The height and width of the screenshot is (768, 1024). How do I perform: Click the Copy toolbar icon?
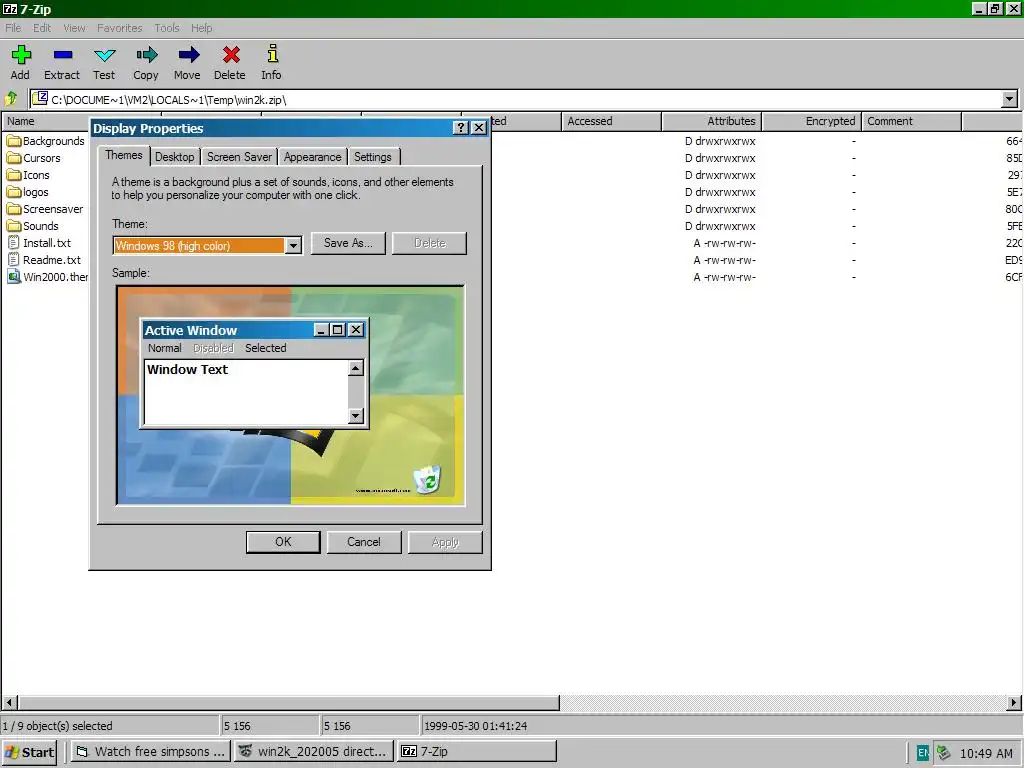click(x=146, y=55)
